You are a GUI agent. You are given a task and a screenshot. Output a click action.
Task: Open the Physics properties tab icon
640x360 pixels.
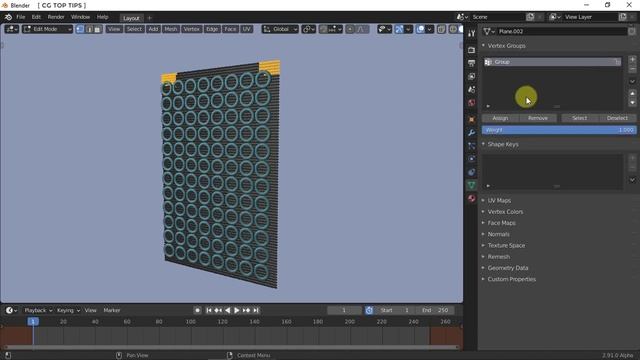click(471, 159)
